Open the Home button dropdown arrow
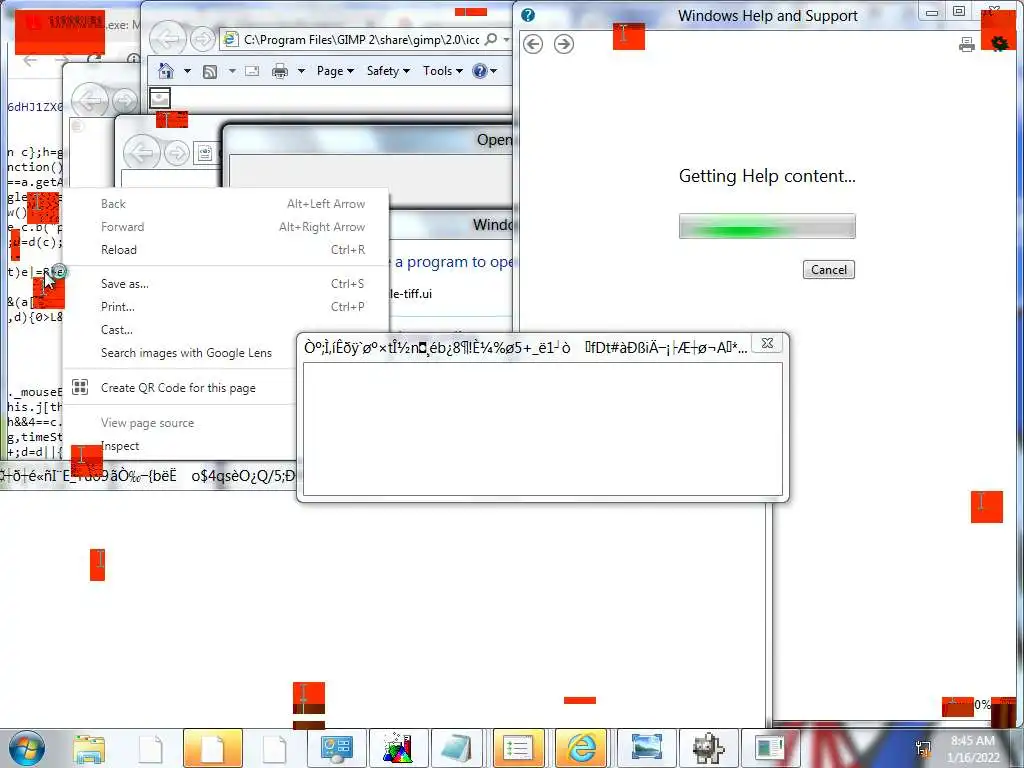The width and height of the screenshot is (1024, 768). point(187,71)
